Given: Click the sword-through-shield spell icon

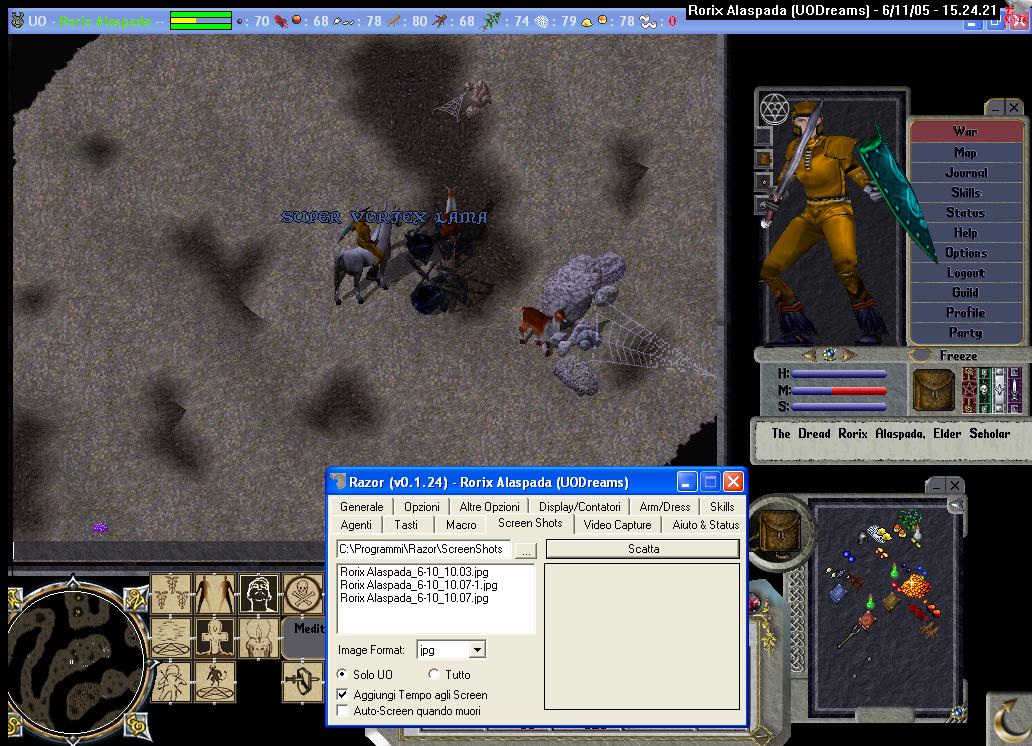Looking at the screenshot, I should pos(303,681).
